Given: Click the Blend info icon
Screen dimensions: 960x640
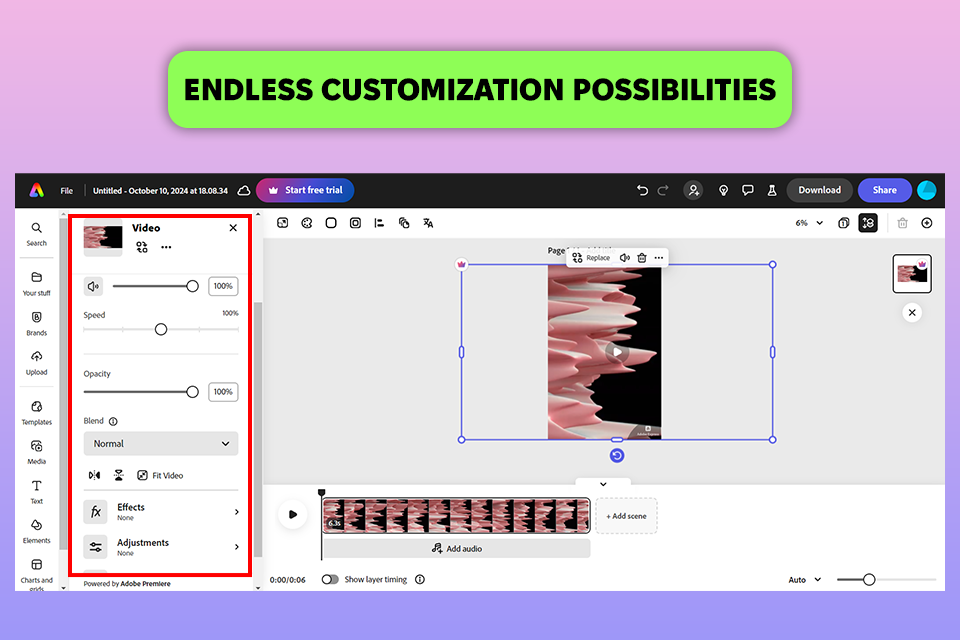Looking at the screenshot, I should click(113, 421).
